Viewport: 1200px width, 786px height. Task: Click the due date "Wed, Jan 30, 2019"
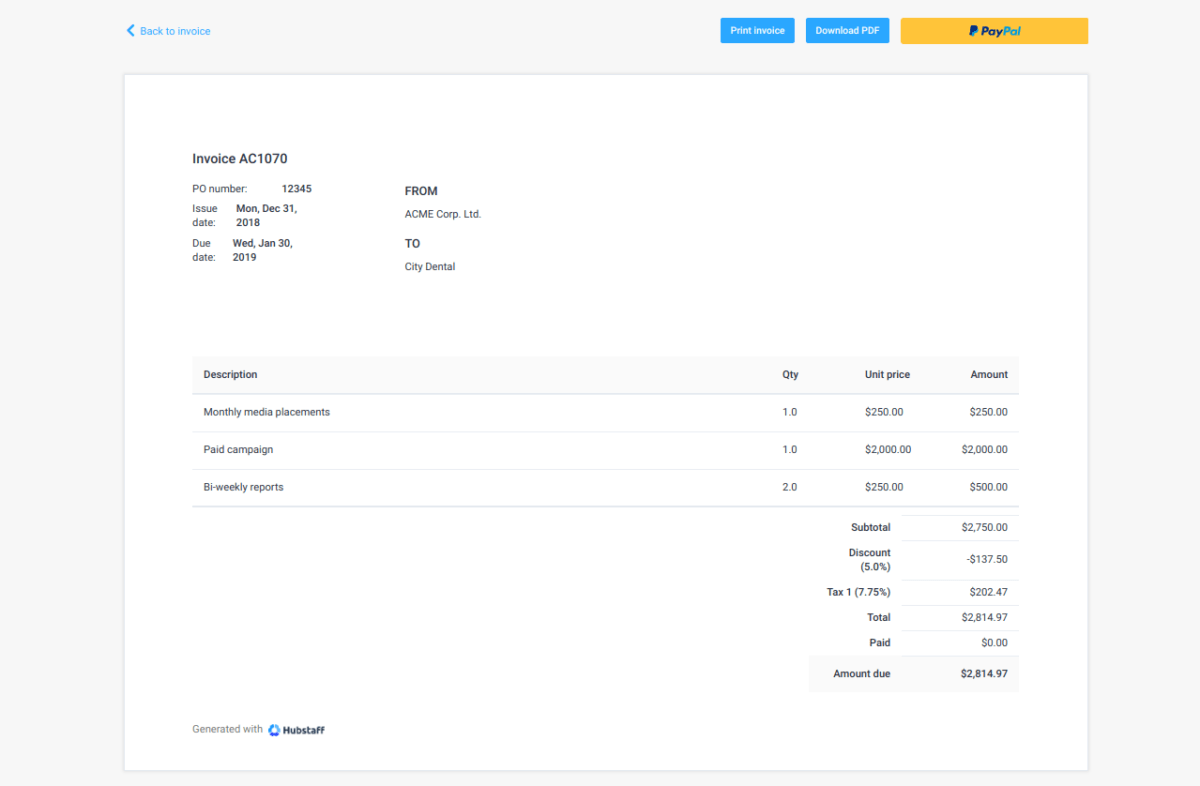262,250
